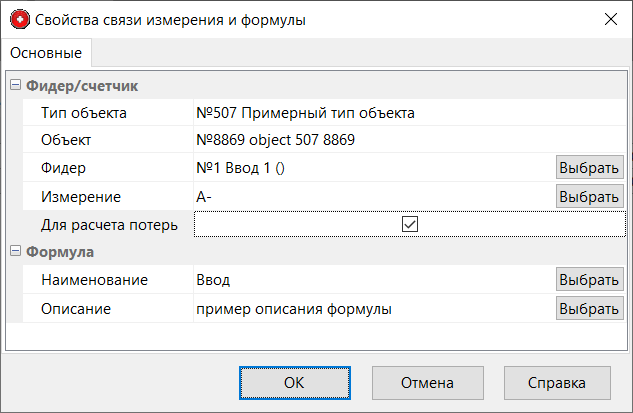Click the Фидер value '№1 Ввод 1 ()'
The width and height of the screenshot is (633, 413).
coord(242,168)
